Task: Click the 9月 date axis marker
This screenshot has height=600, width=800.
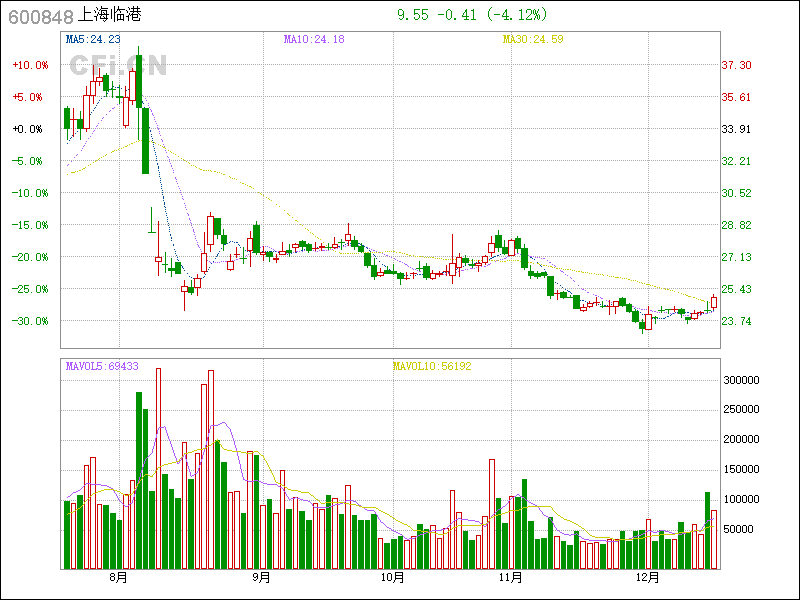Action: pos(261,577)
